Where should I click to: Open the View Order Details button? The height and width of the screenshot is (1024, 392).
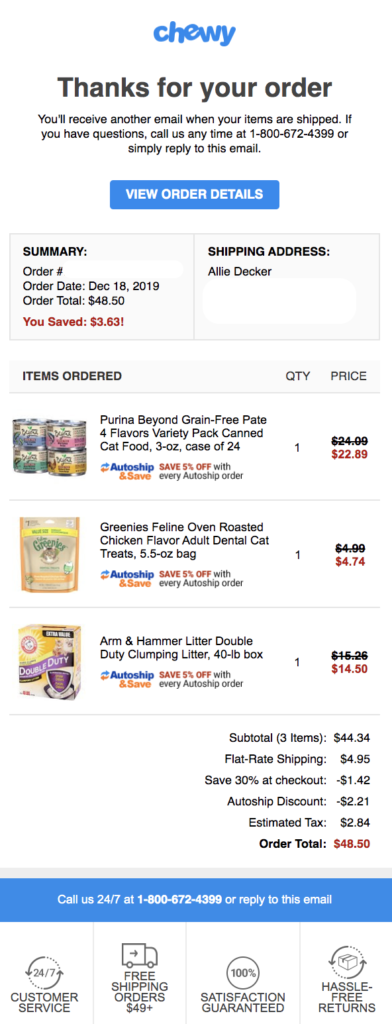[195, 194]
